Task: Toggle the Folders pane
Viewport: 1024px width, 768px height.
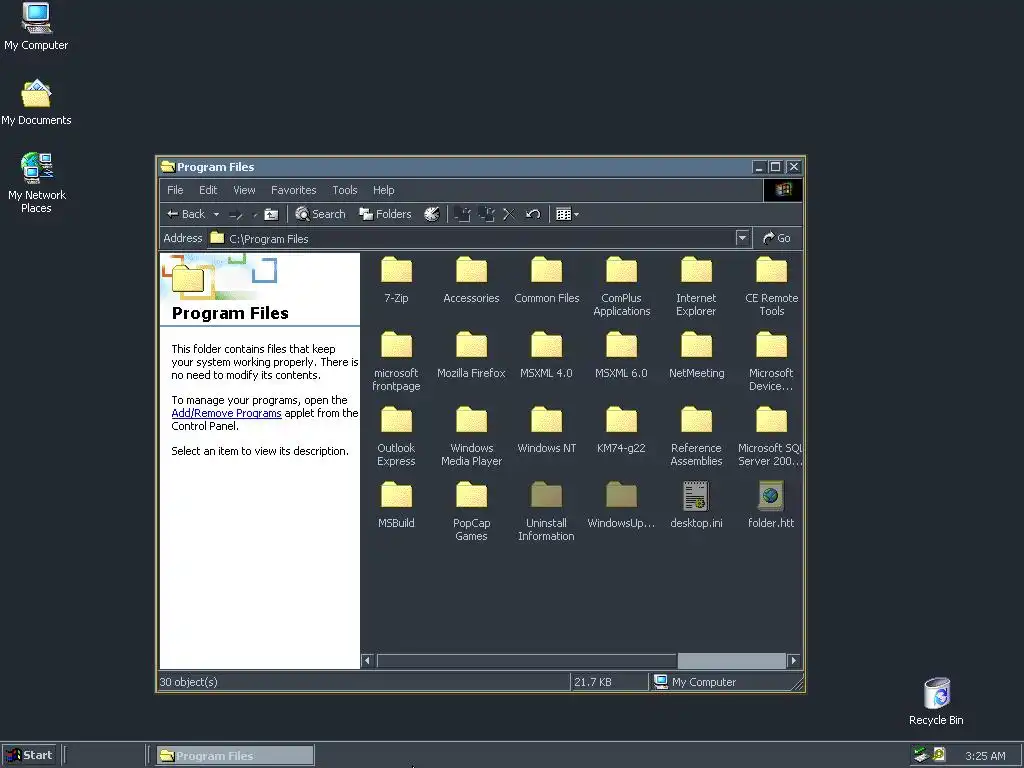Action: 385,214
